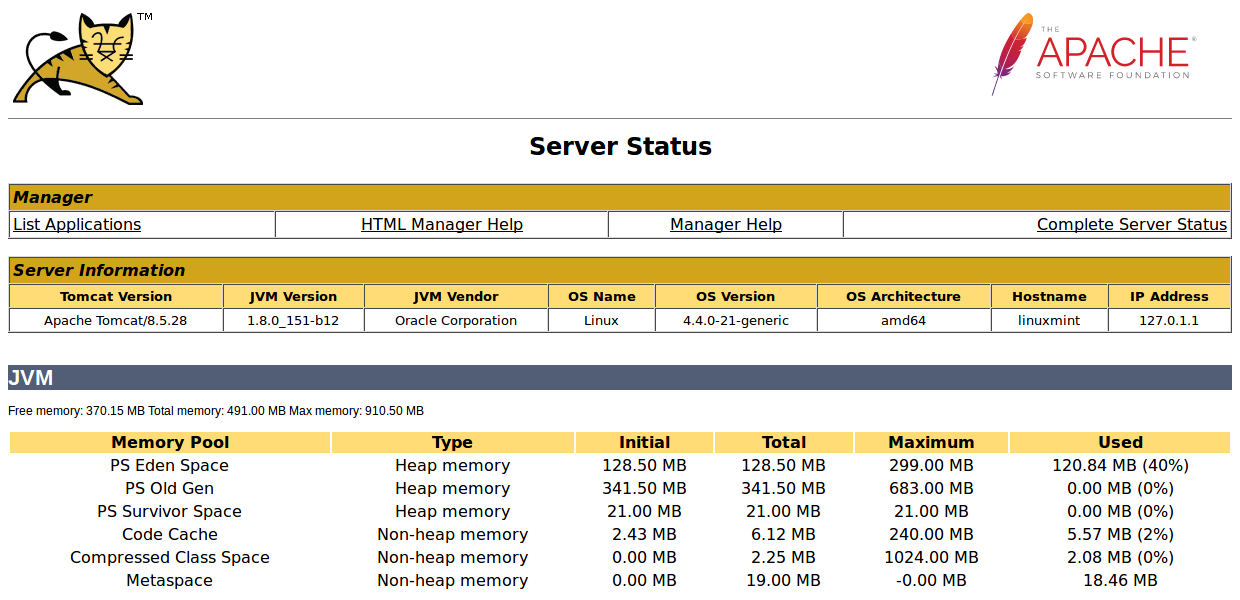Click the 1024.00 MB maximum value
Screen dimensions: 1240x600
point(931,558)
